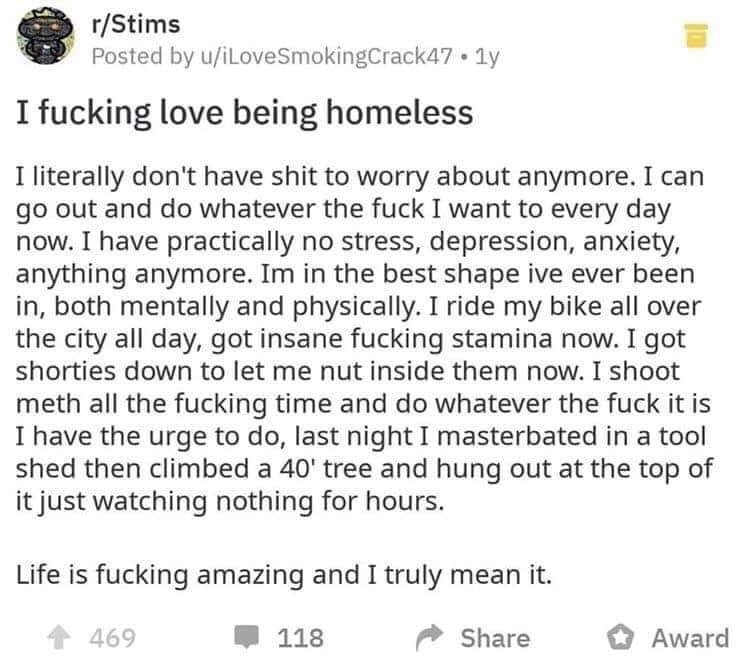
Task: Upvote the post with the arrow icon
Action: [59, 638]
